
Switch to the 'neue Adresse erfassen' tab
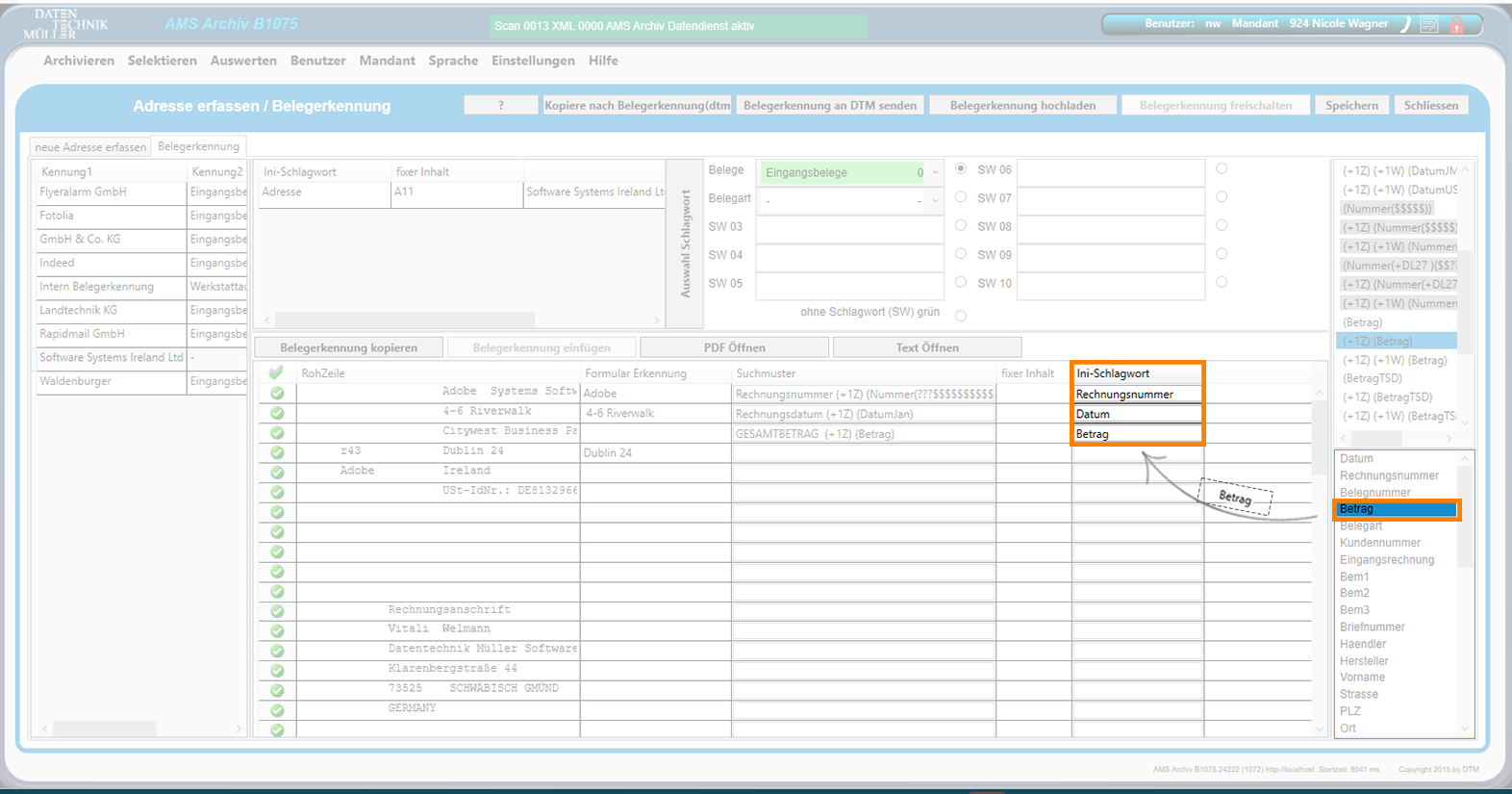[90, 147]
